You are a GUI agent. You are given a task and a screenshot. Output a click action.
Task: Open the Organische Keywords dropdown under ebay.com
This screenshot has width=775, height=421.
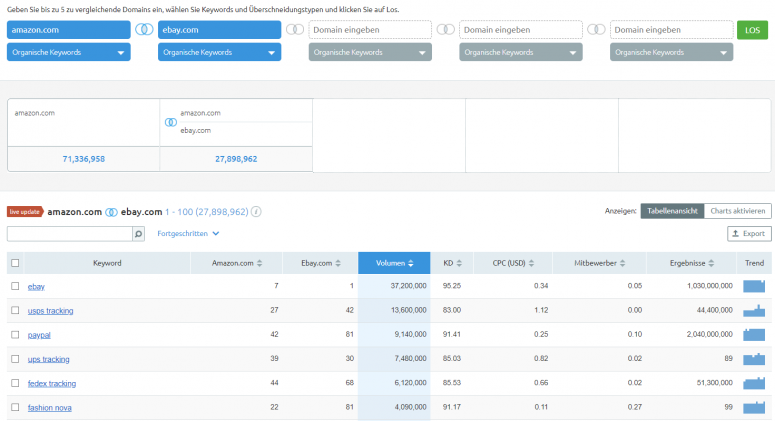click(x=219, y=52)
